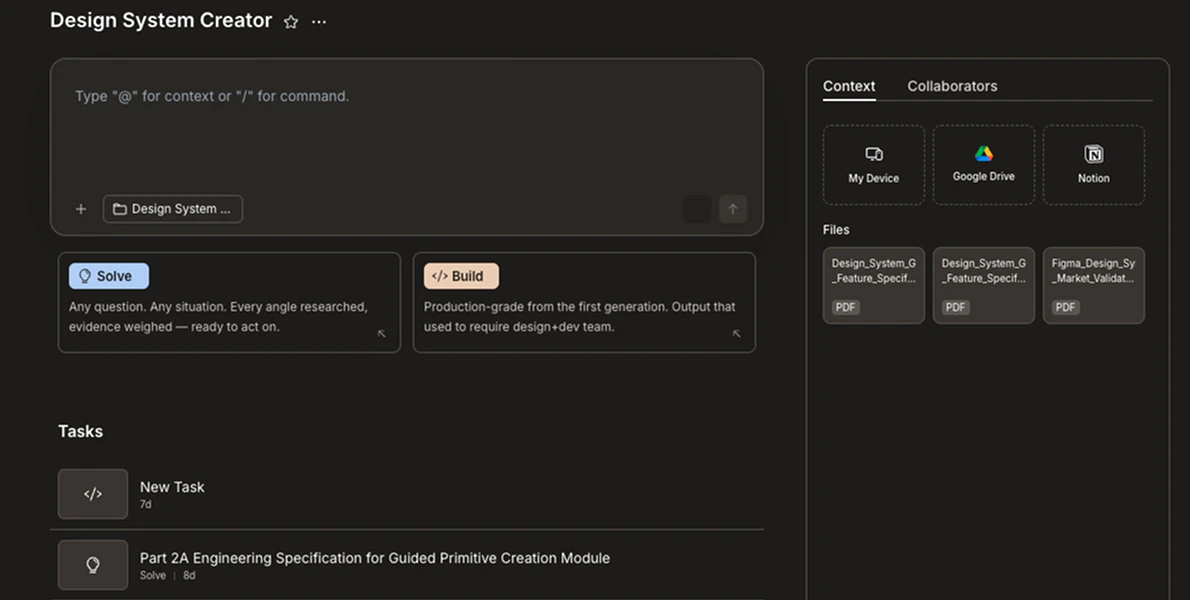The image size is (1190, 600).
Task: Click the Tasks section heading
Action: (80, 432)
